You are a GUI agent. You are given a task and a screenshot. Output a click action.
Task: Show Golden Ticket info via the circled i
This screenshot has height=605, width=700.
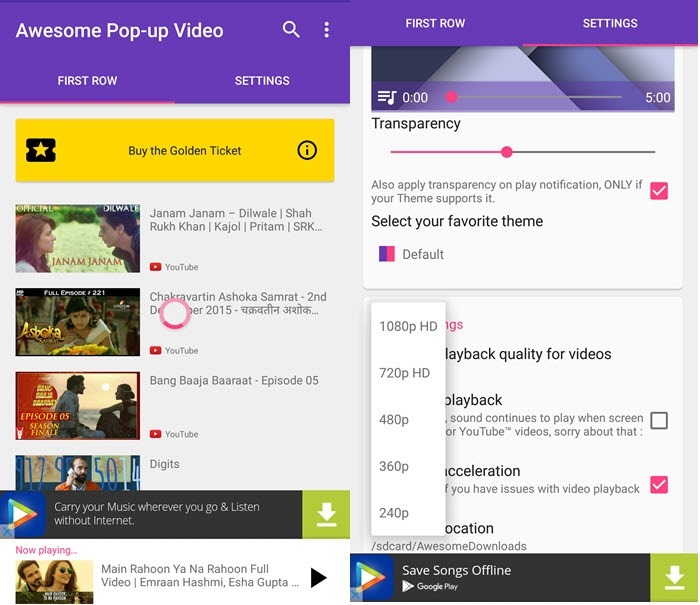point(307,150)
